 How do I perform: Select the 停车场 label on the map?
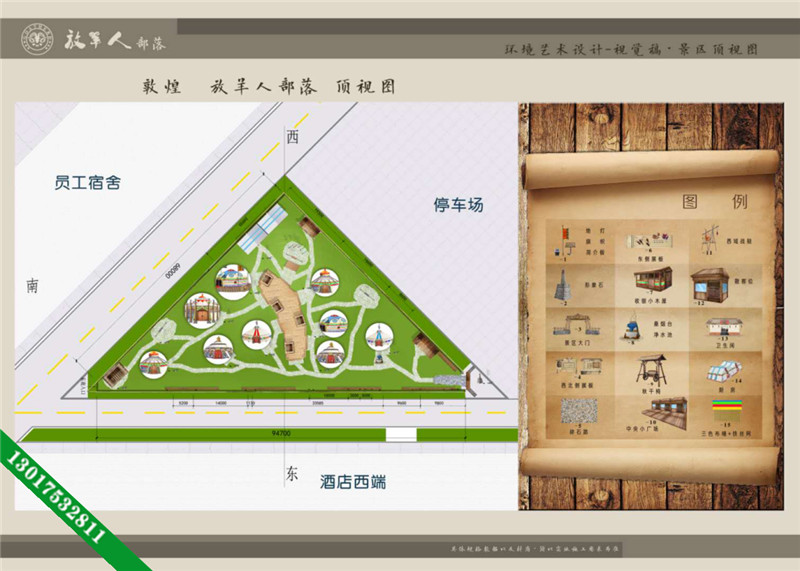click(x=458, y=205)
